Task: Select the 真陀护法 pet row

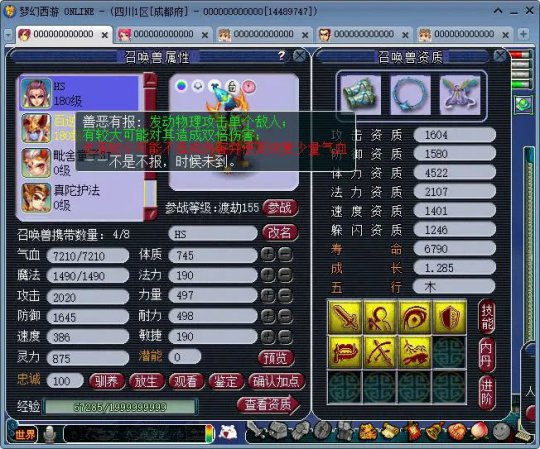Action: point(80,198)
